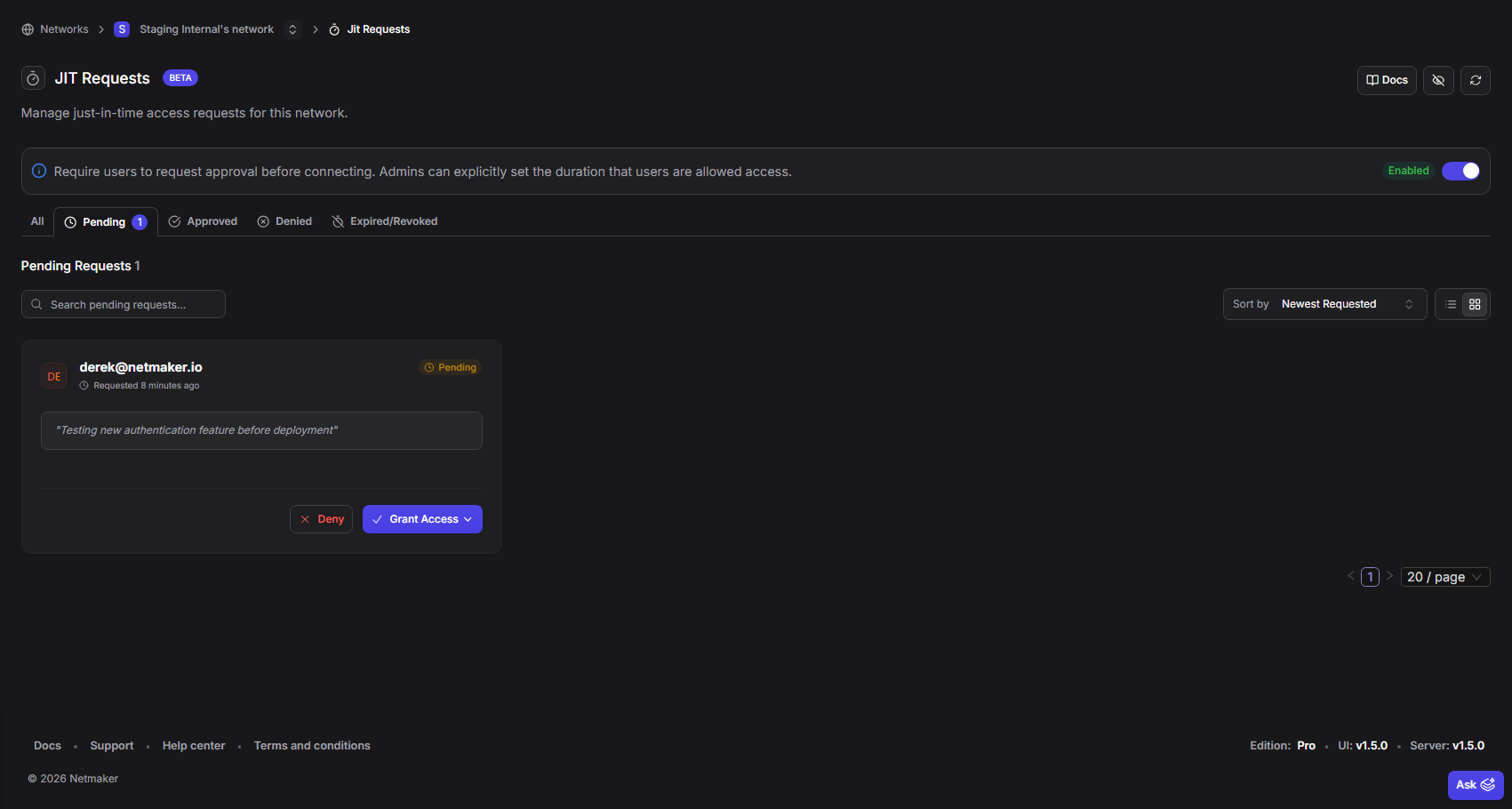Open Docs with the book icon button
Image resolution: width=1512 pixels, height=809 pixels.
(1386, 80)
